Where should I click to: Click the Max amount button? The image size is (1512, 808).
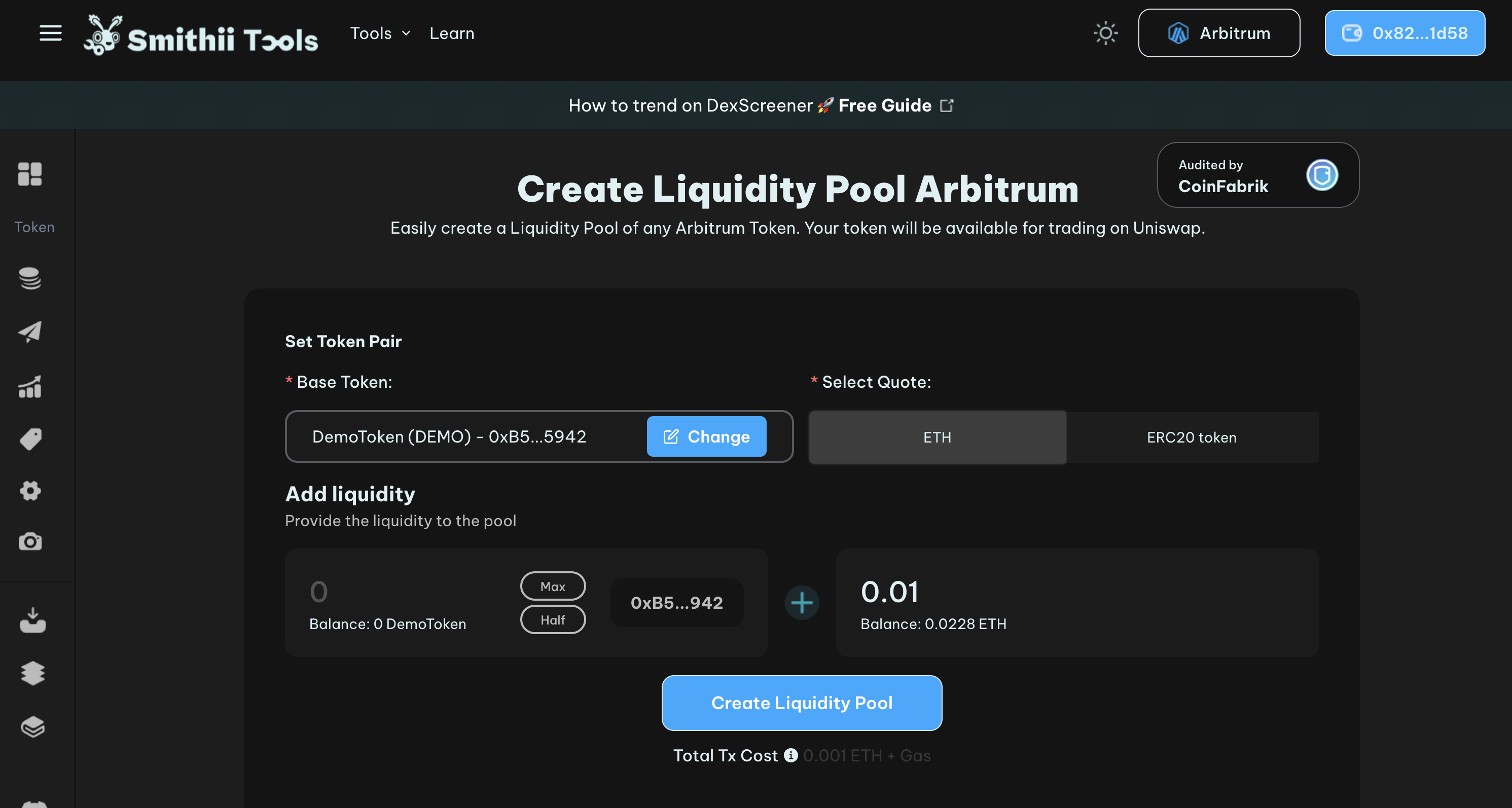point(552,586)
